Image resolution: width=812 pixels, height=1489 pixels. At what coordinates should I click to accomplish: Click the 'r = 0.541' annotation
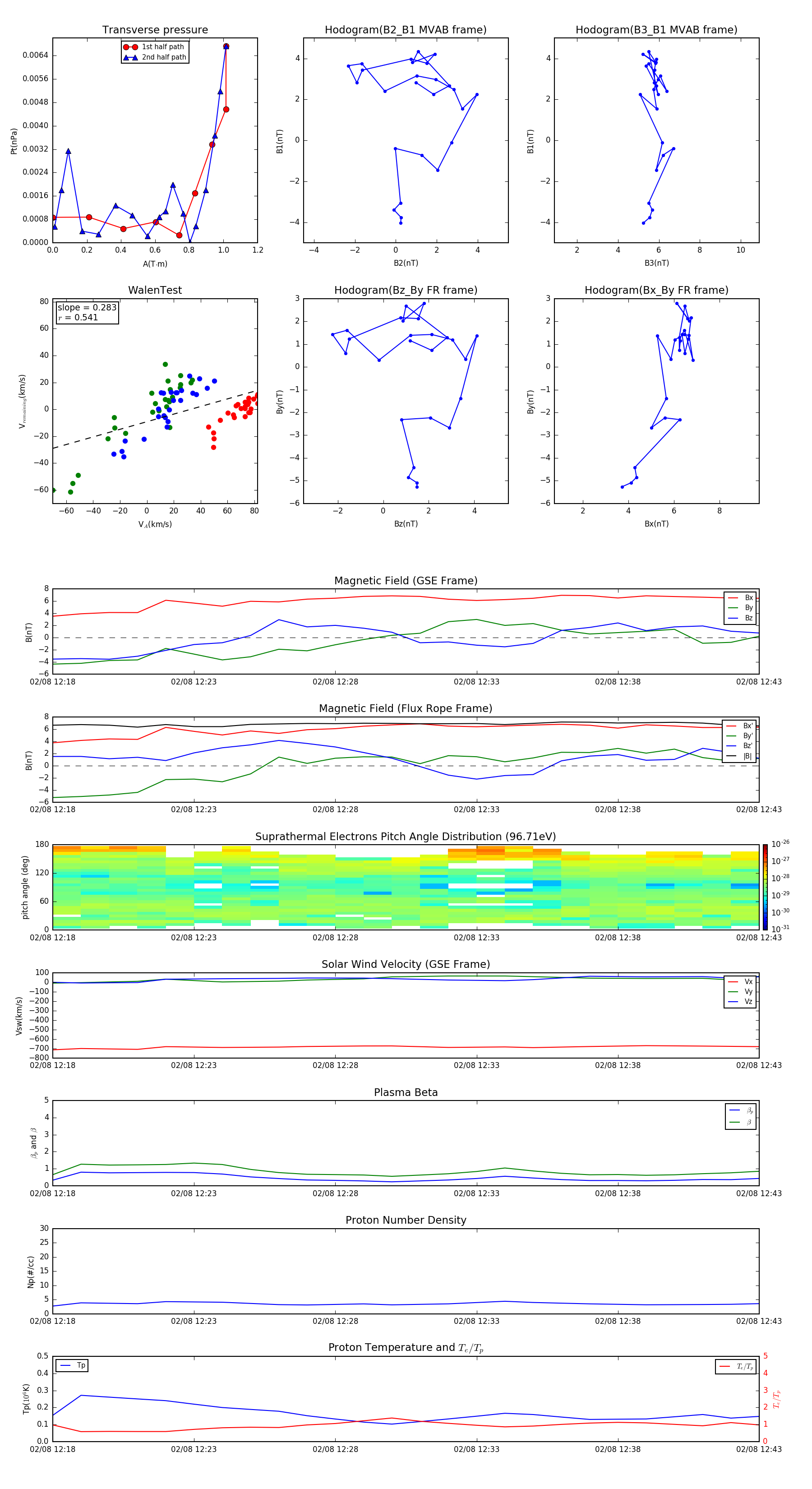pyautogui.click(x=78, y=317)
